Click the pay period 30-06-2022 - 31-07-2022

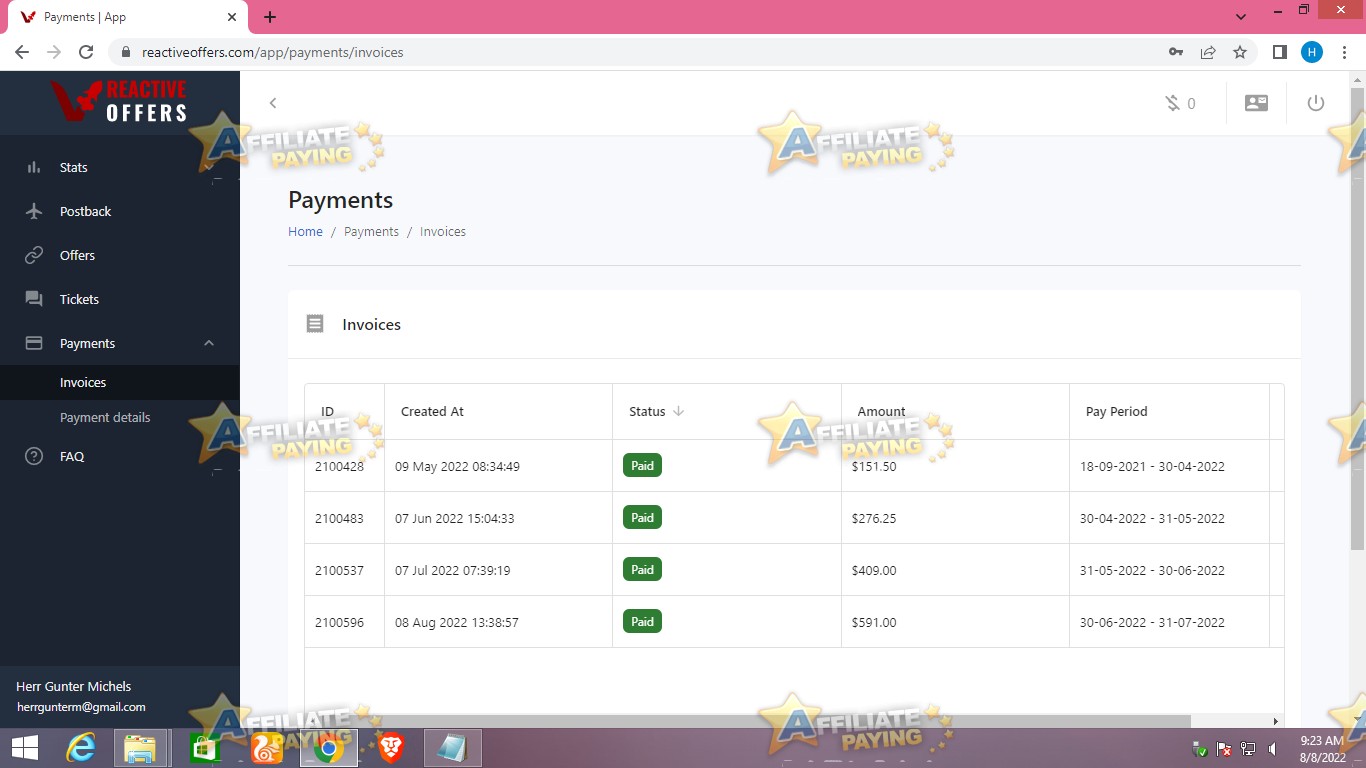1152,622
